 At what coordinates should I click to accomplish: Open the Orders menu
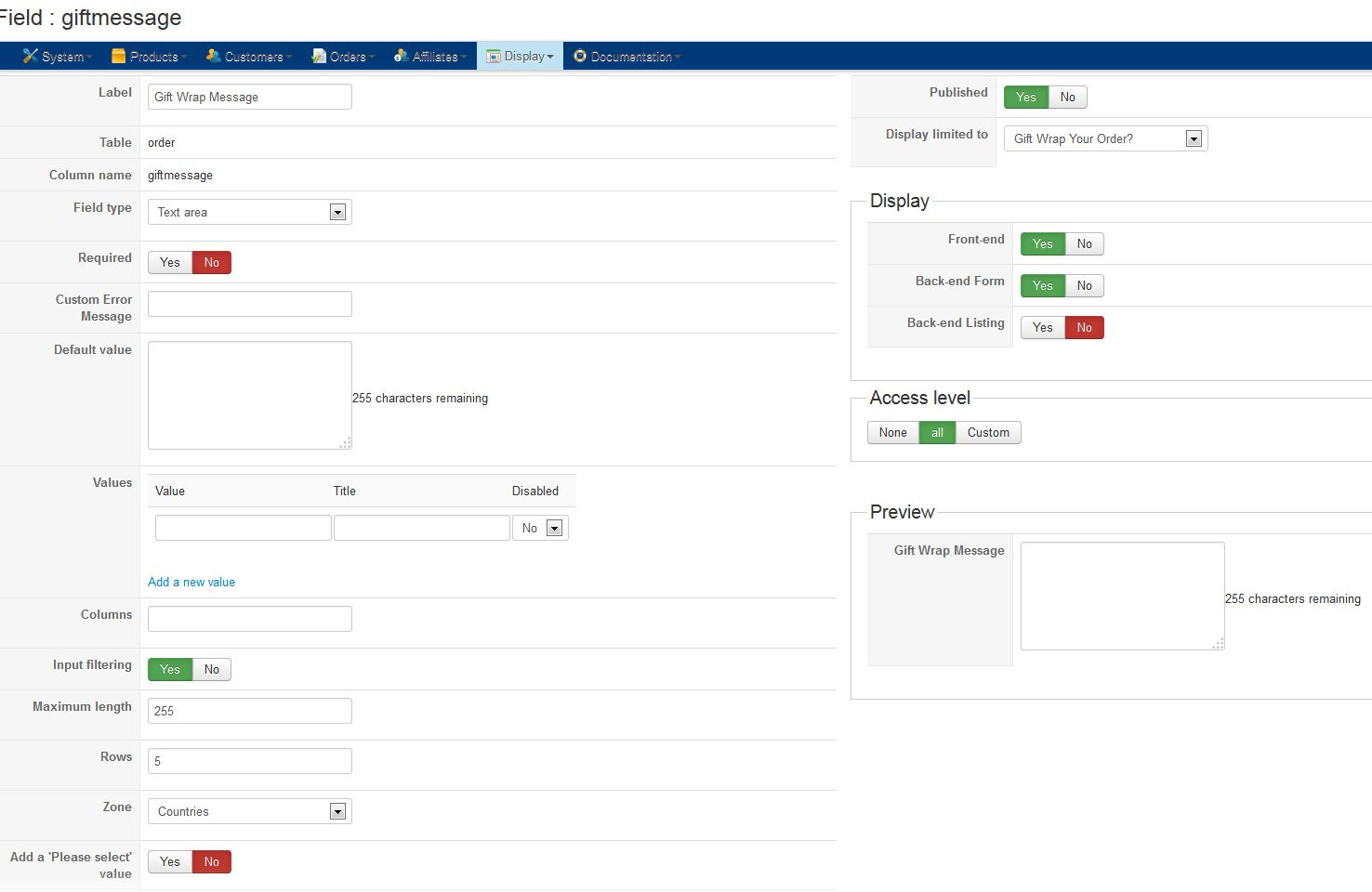[343, 57]
